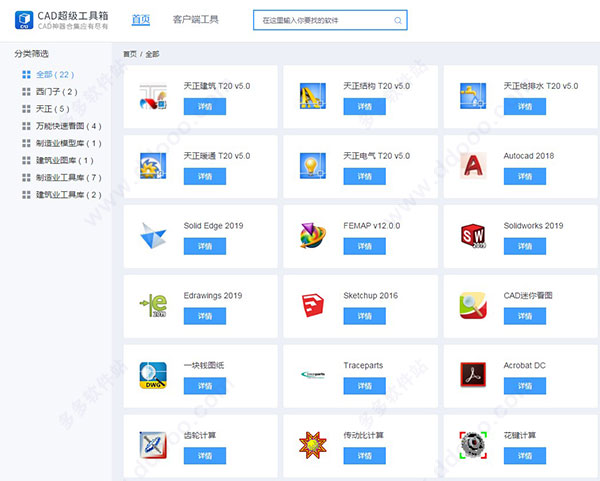The height and width of the screenshot is (481, 600).
Task: View details of 齿轮计算
Action: coord(205,456)
